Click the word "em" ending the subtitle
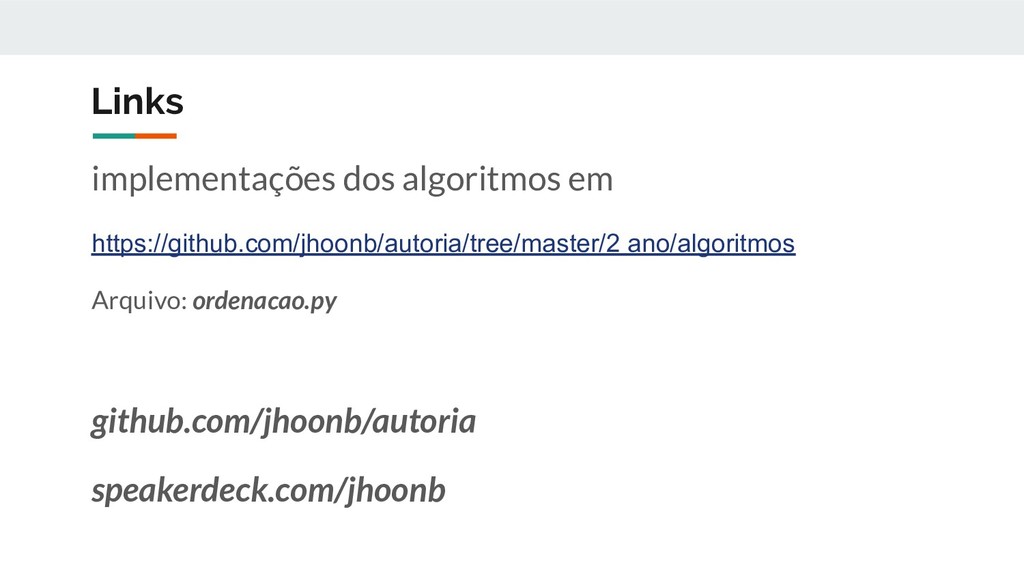Viewport: 1024px width, 576px height. 590,180
